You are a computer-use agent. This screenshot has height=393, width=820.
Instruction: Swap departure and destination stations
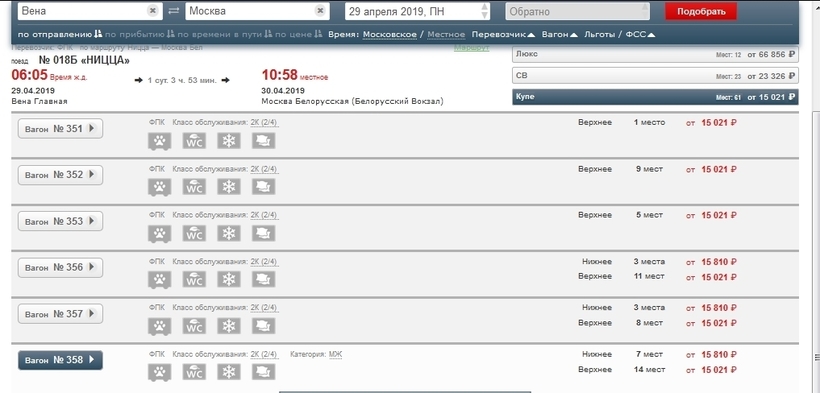[173, 11]
